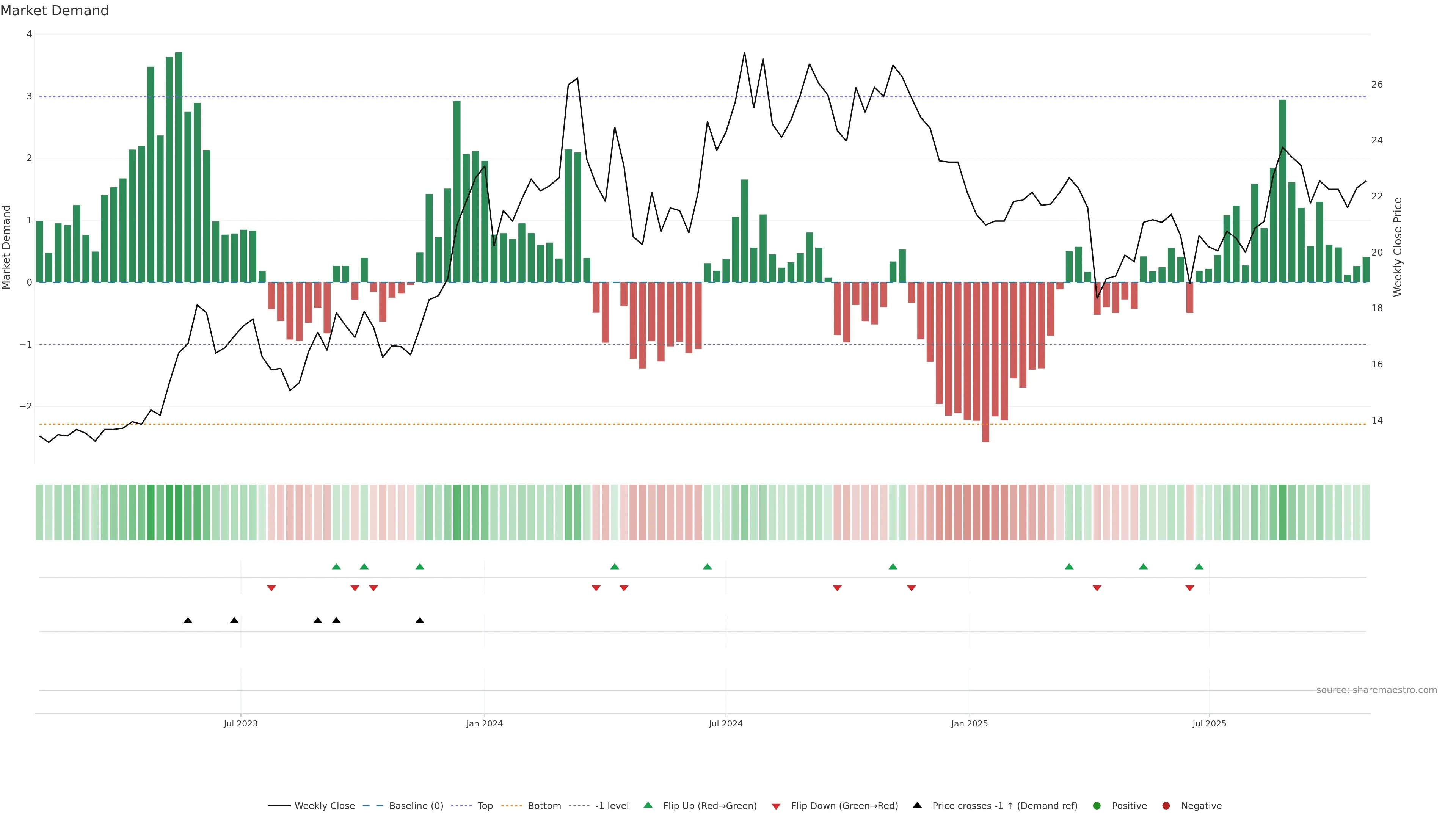Image resolution: width=1456 pixels, height=819 pixels.
Task: Click red Flip Down triangle in legend
Action: [x=776, y=806]
